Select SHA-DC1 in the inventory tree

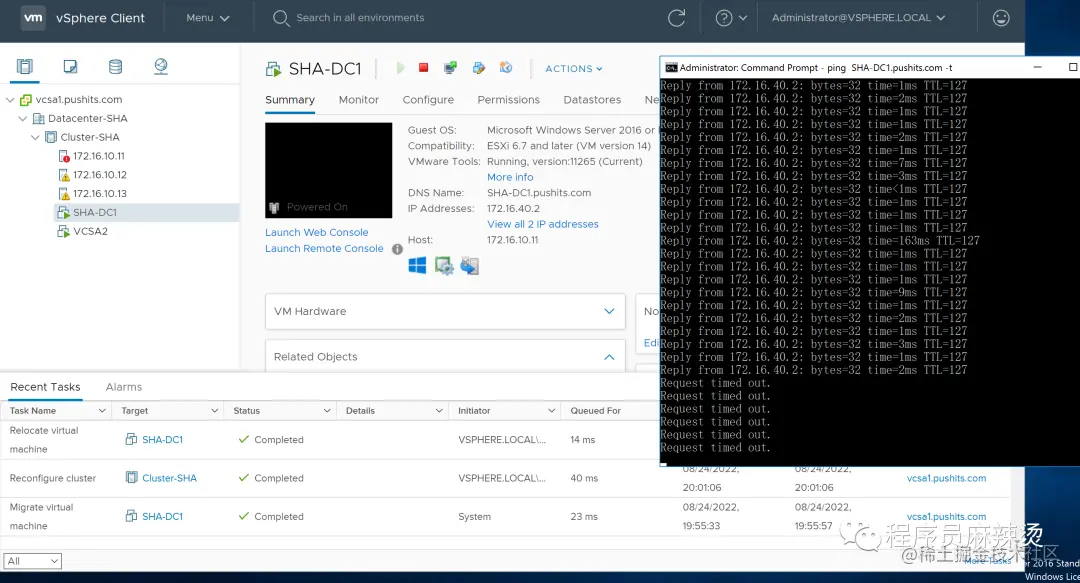(x=94, y=212)
